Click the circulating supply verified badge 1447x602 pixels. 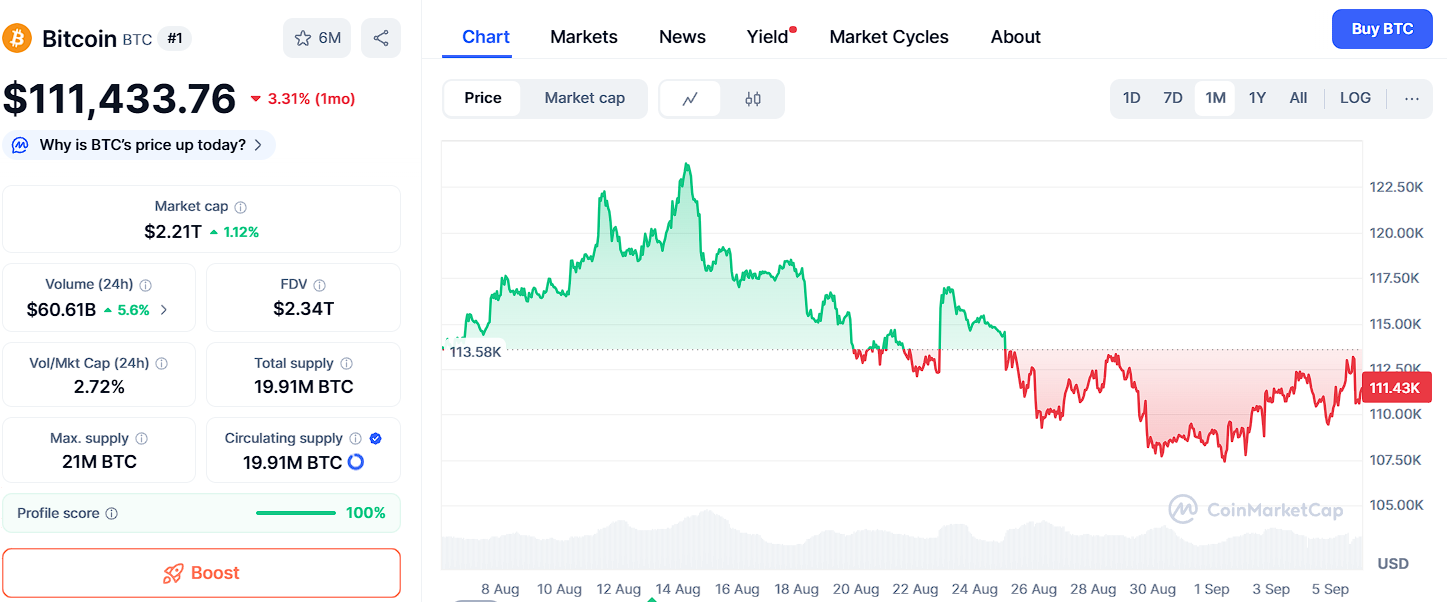tap(375, 438)
